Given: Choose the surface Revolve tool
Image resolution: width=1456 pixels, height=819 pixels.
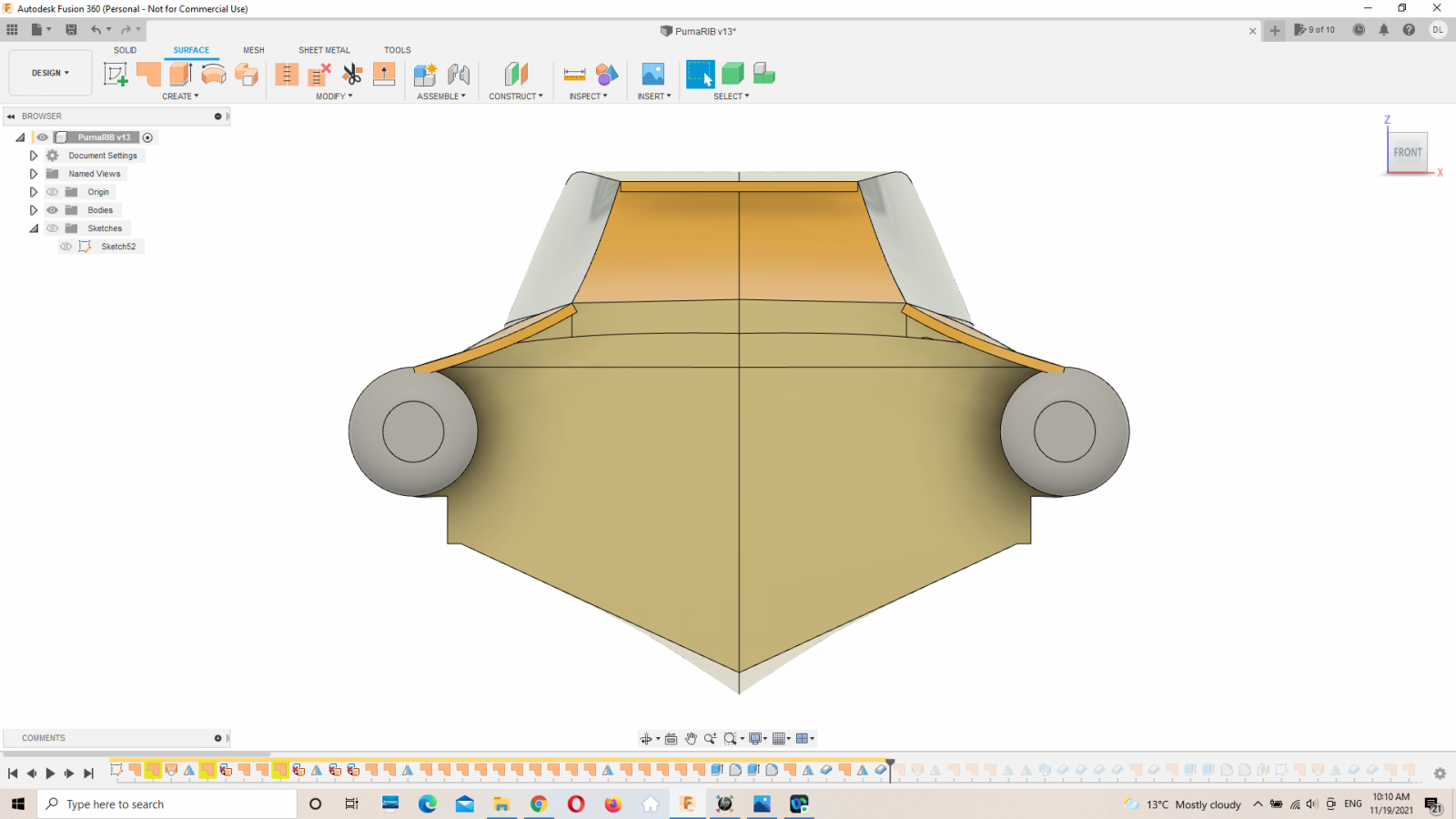Looking at the screenshot, I should coord(214,74).
